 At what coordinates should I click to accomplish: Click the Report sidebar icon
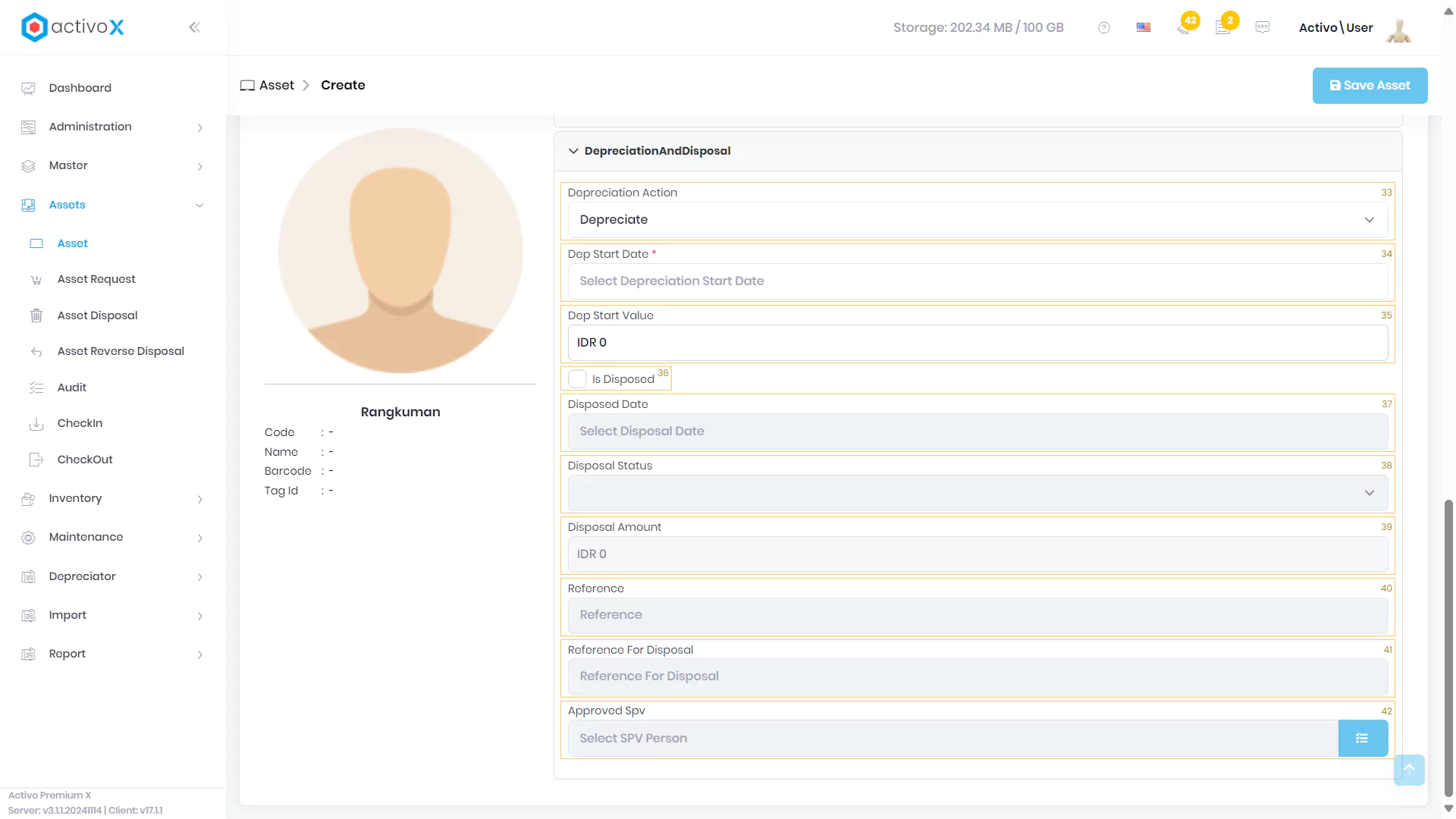click(x=28, y=654)
